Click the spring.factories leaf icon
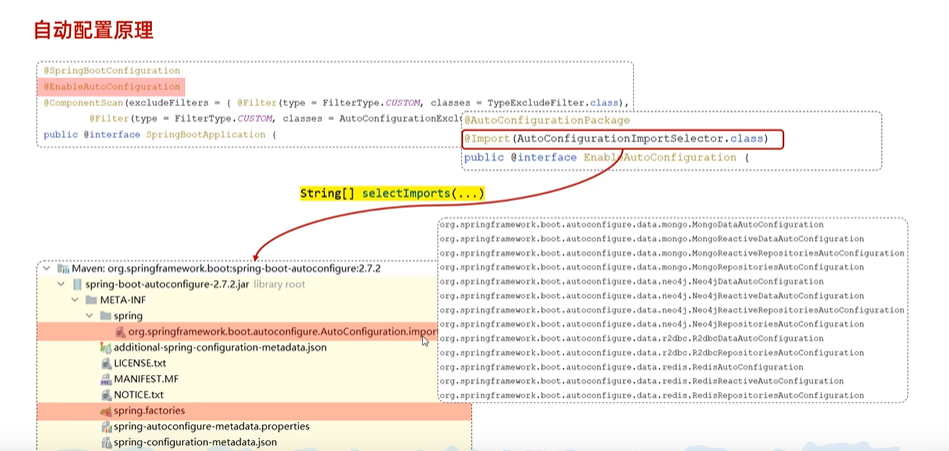The width and height of the screenshot is (949, 451). [x=106, y=410]
